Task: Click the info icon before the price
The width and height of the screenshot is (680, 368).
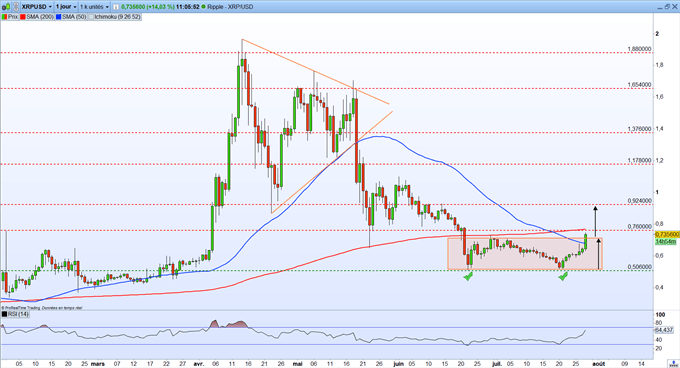Action: click(x=116, y=7)
